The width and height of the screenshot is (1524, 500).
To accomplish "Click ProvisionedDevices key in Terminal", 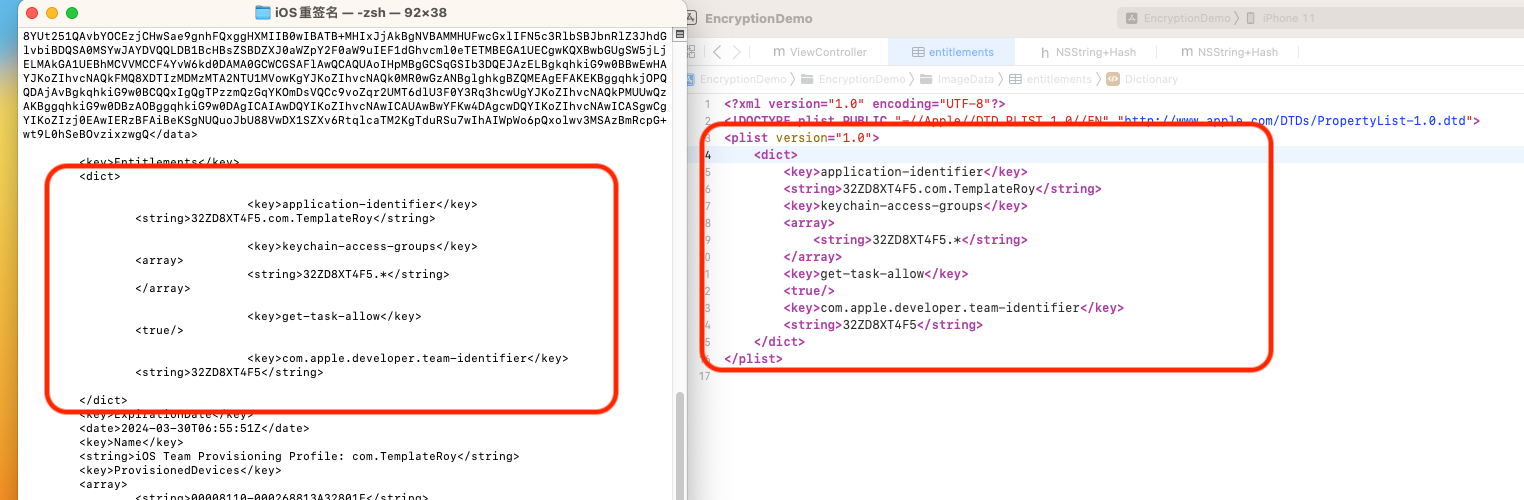I will point(180,470).
